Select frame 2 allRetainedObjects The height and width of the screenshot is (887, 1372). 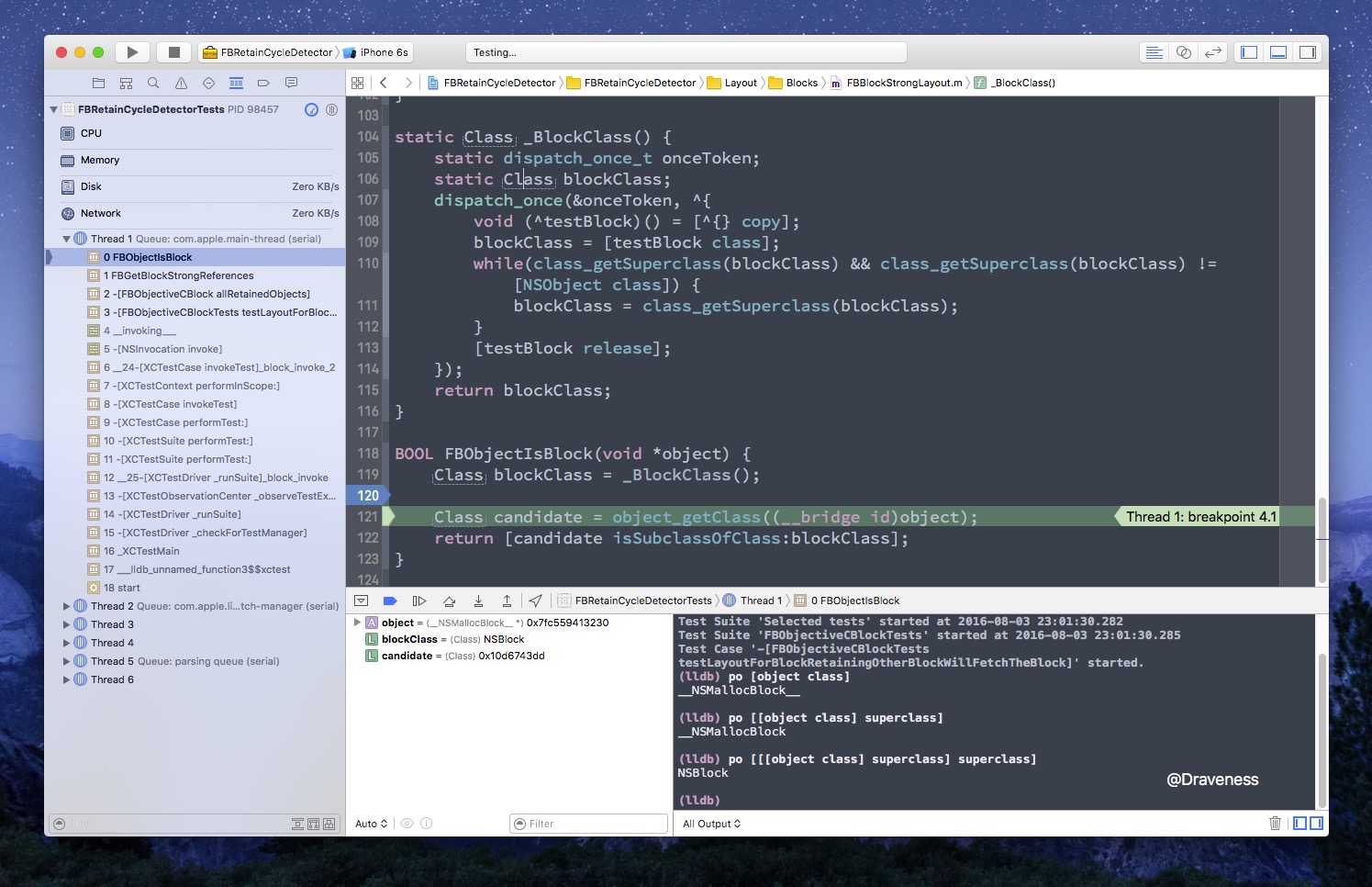tap(195, 294)
